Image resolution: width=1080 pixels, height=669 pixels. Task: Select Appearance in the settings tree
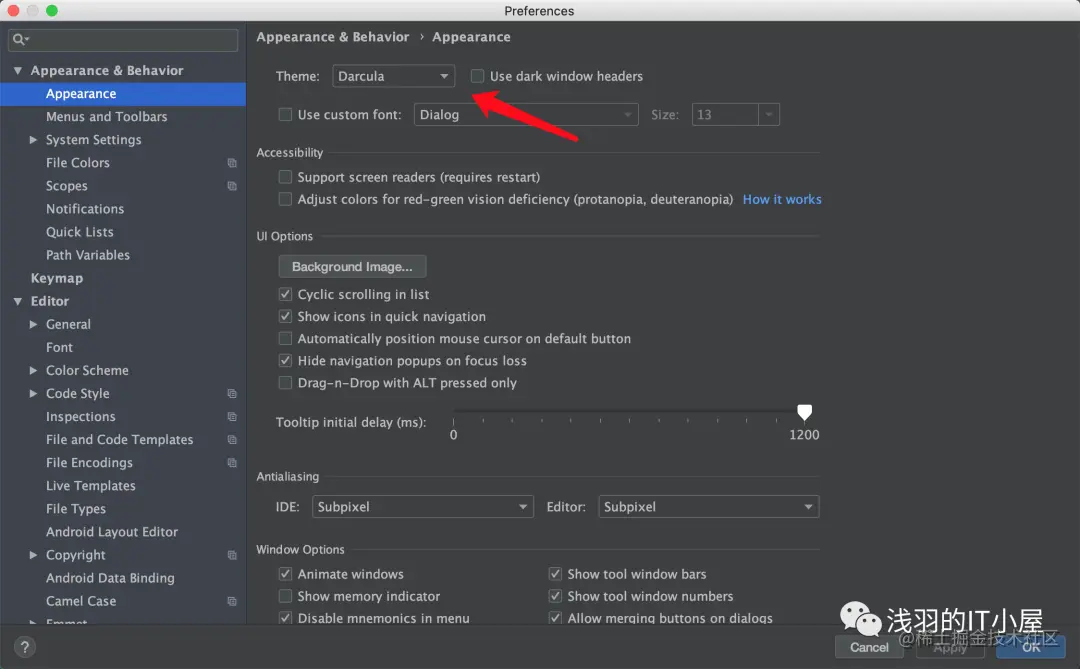(x=123, y=94)
